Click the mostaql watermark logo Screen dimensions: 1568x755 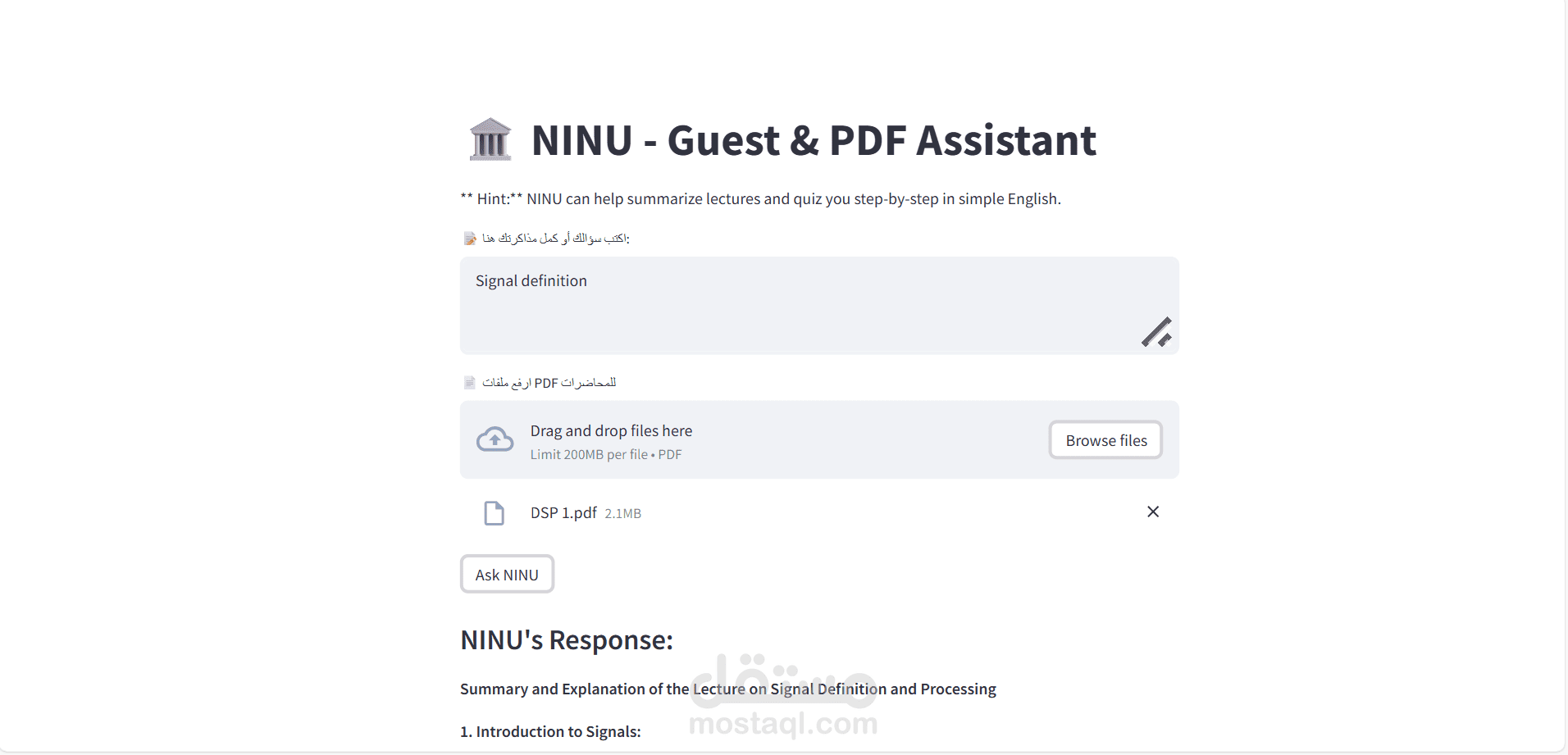(x=783, y=697)
